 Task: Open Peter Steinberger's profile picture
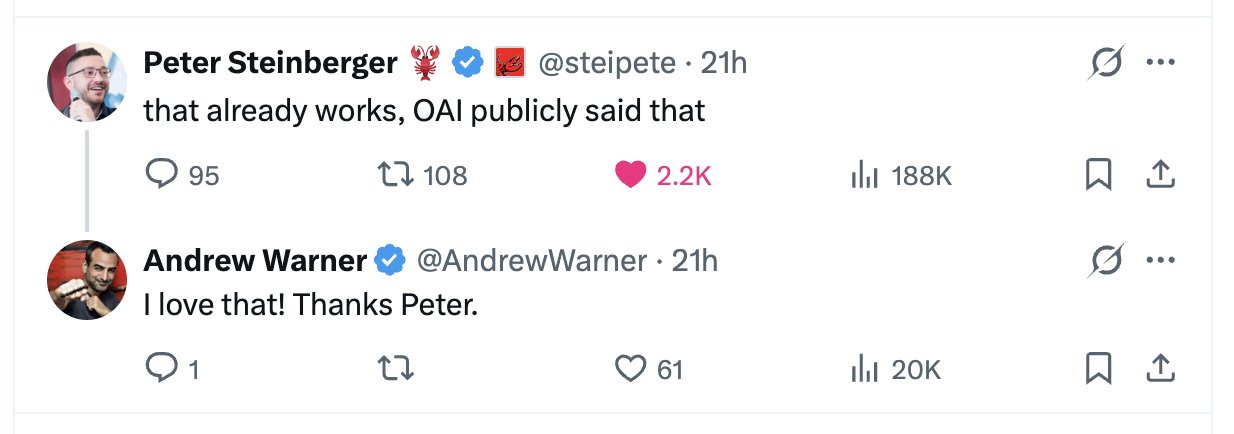pyautogui.click(x=88, y=83)
